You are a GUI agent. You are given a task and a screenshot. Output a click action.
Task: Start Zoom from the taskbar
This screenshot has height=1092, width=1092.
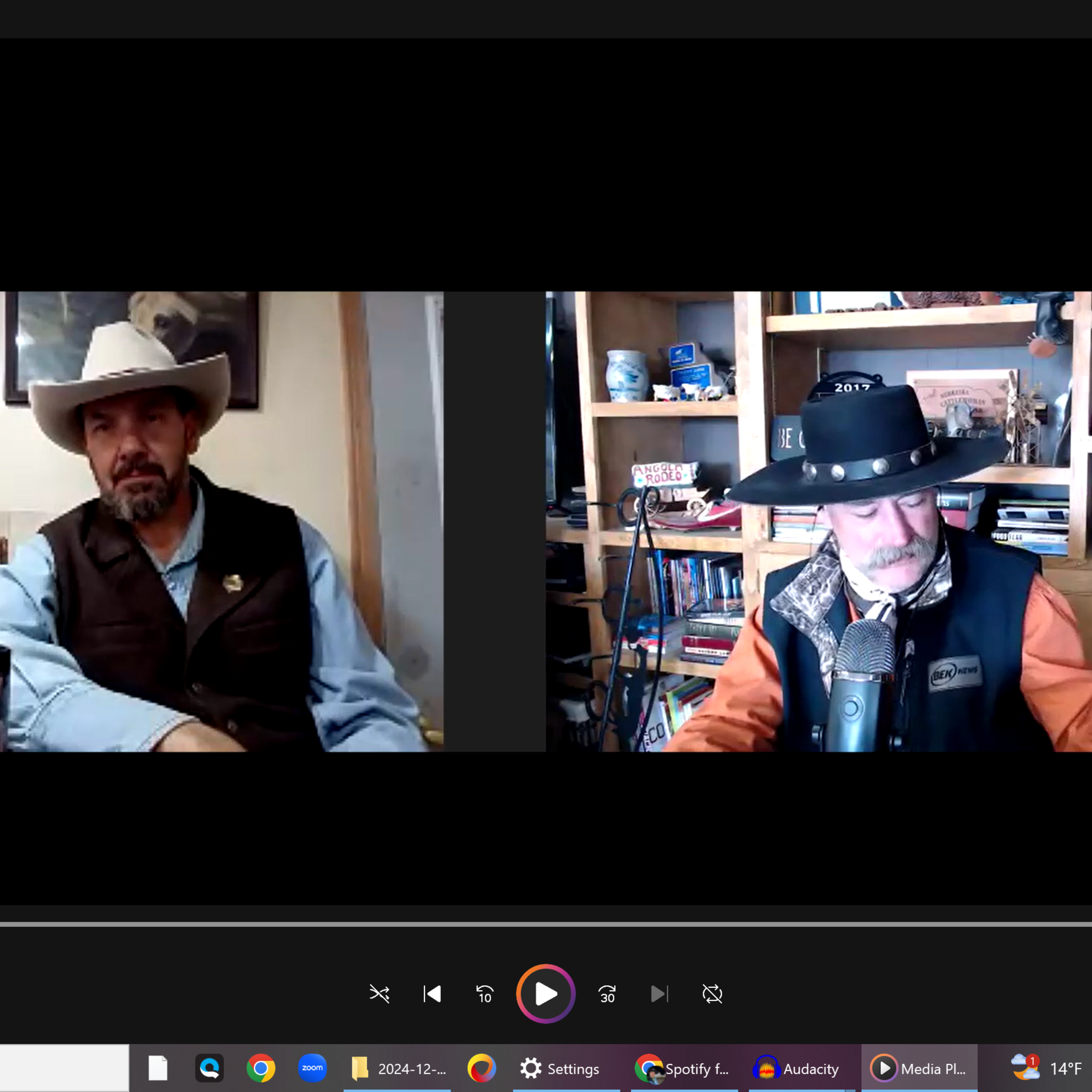coord(313,1068)
